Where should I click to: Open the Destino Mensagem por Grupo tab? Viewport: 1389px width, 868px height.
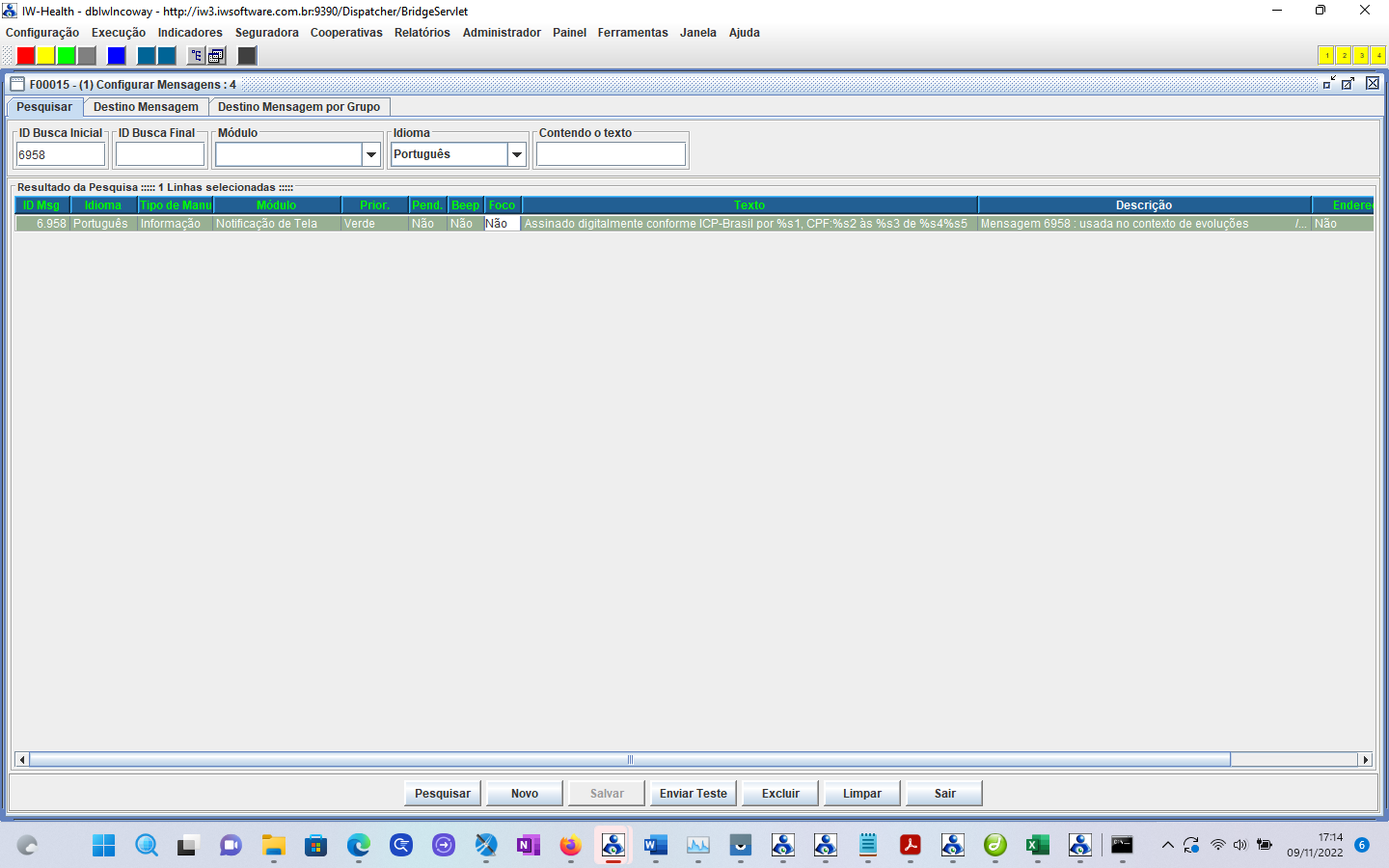pyautogui.click(x=299, y=107)
